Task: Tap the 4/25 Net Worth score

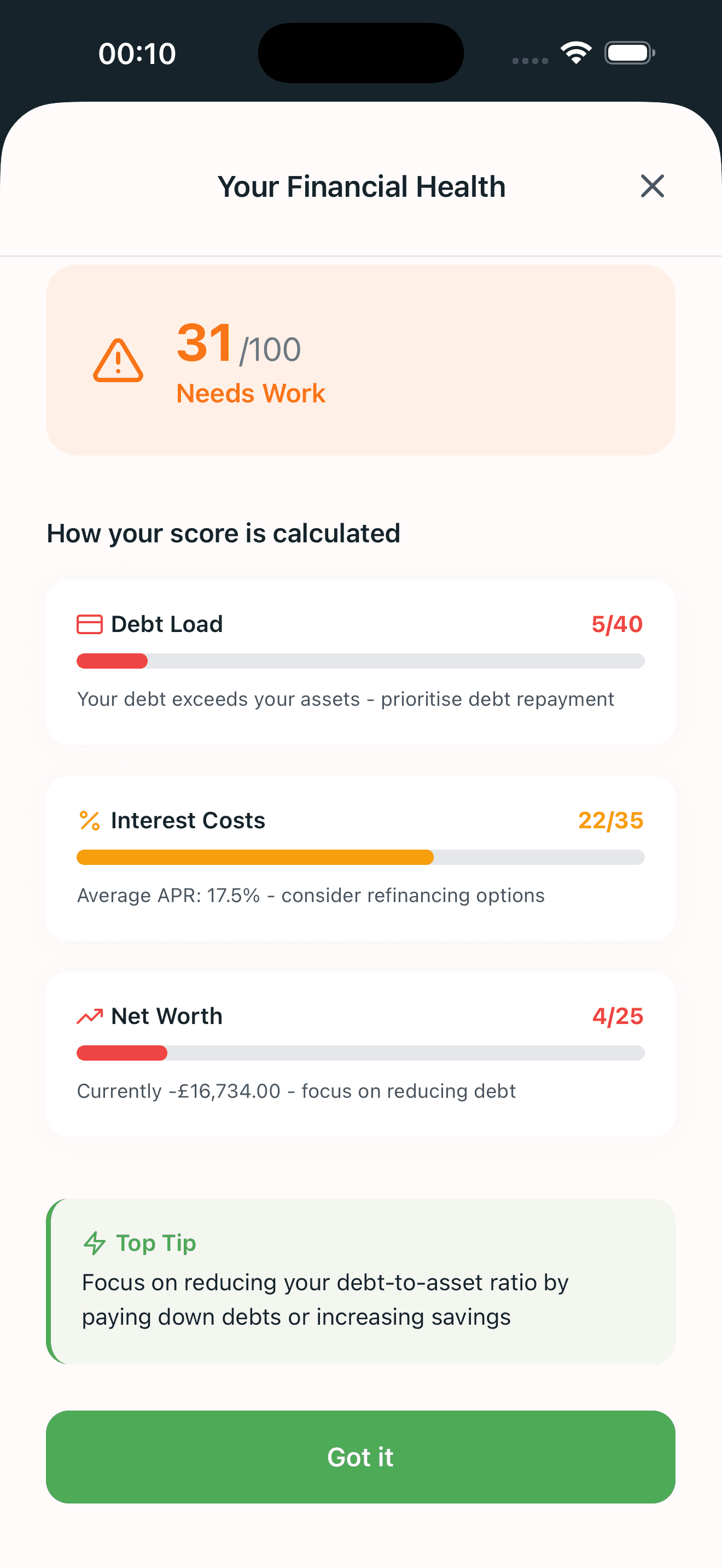Action: coord(618,1016)
